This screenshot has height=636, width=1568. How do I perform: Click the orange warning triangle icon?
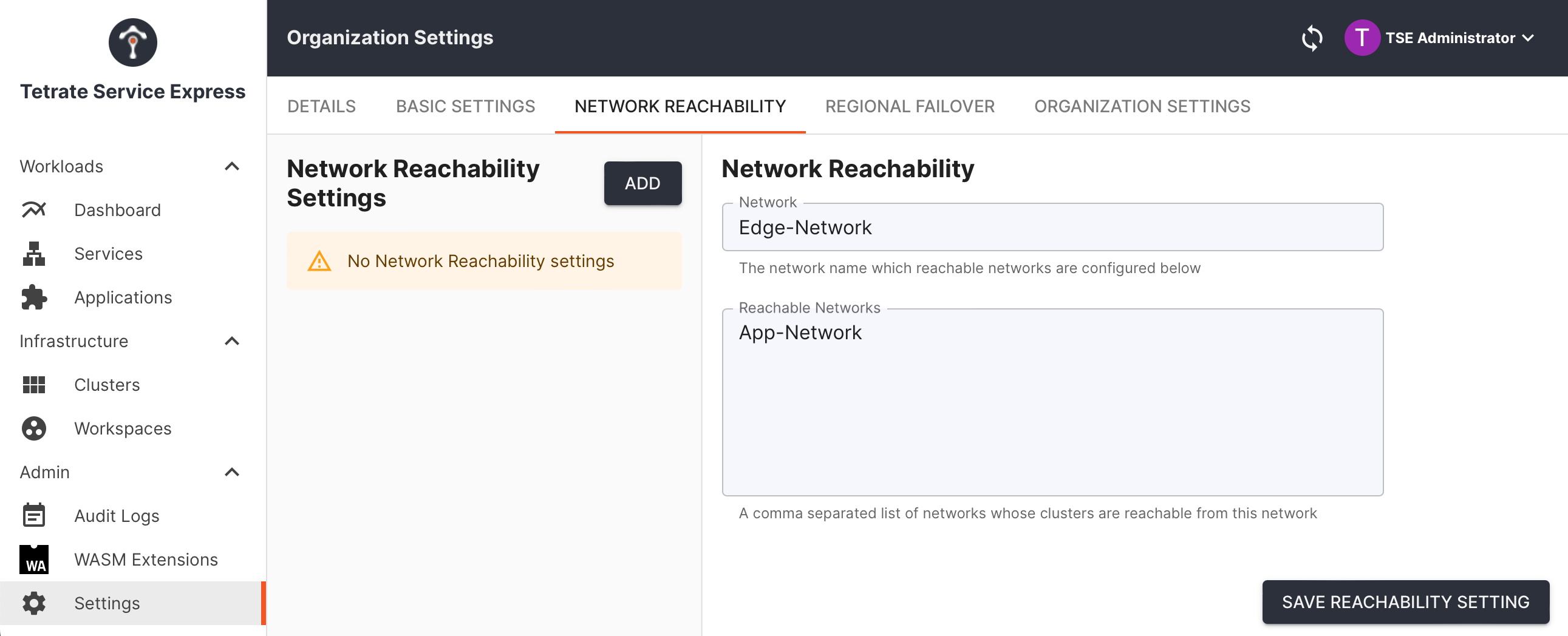[319, 262]
